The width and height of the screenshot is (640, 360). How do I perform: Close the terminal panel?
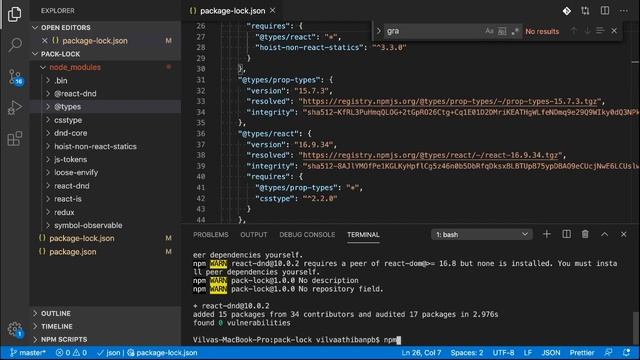624,234
